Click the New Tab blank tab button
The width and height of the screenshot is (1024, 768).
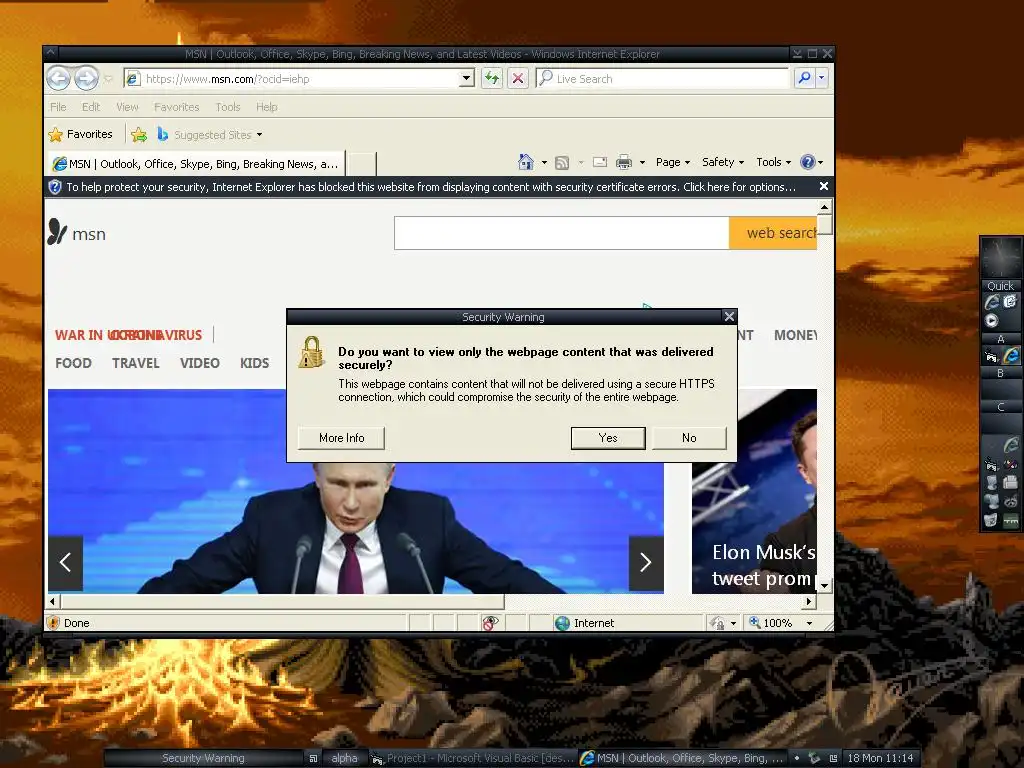[361, 164]
